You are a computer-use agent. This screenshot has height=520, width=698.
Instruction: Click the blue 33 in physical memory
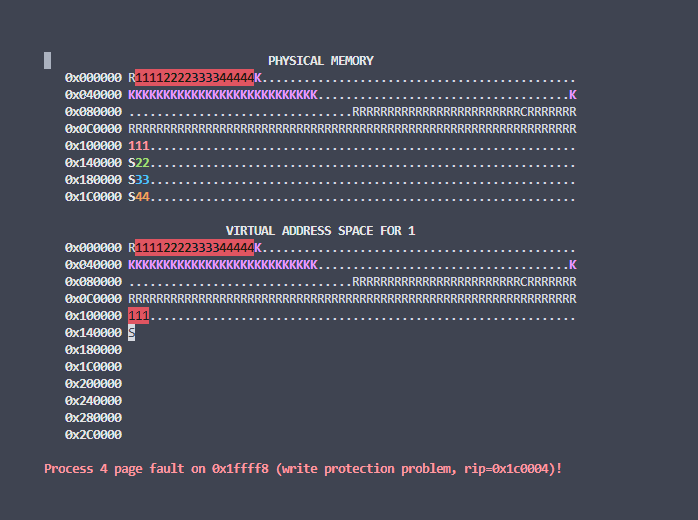[x=143, y=180]
